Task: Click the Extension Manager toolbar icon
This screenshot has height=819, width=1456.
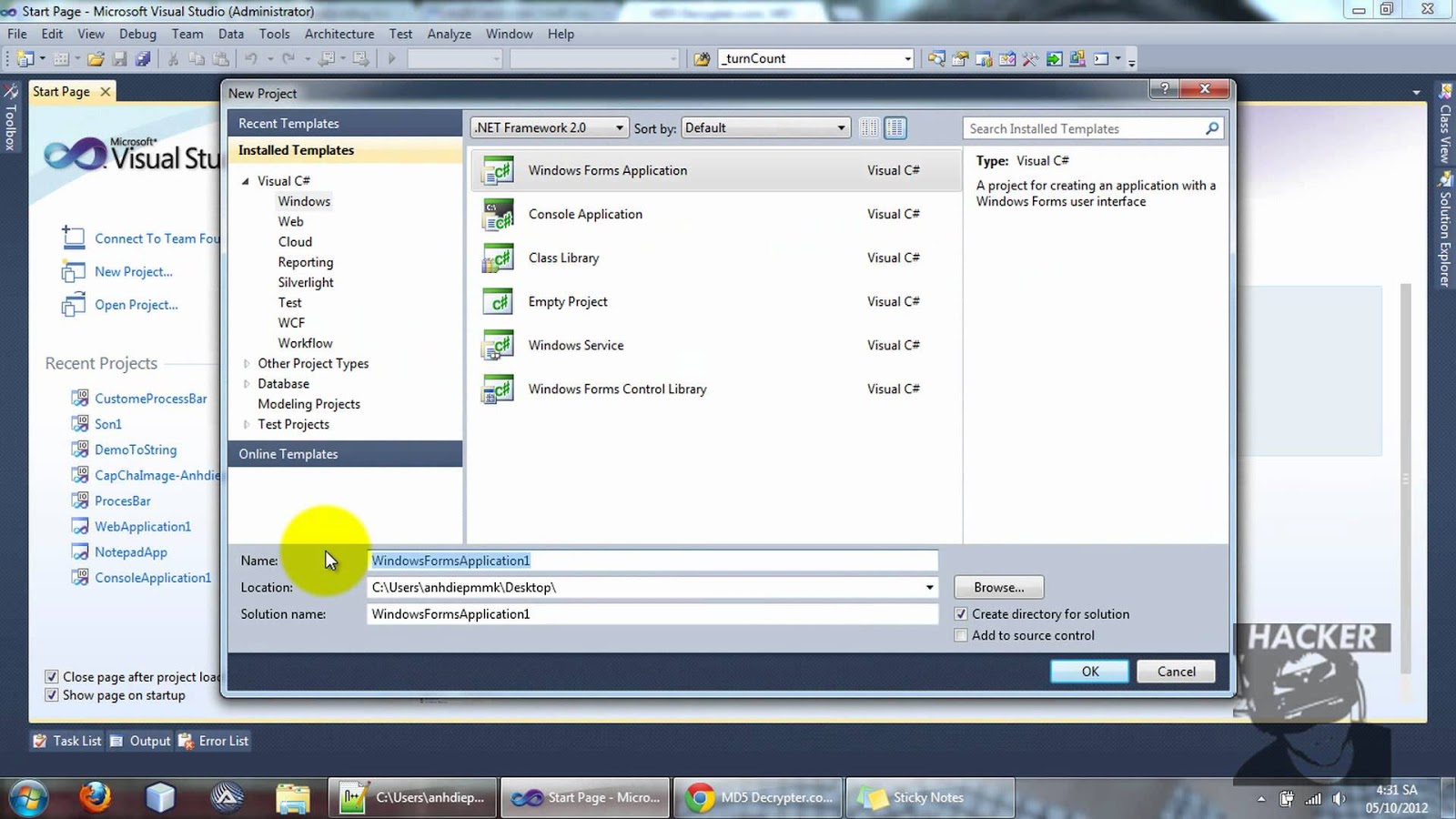Action: click(1077, 58)
